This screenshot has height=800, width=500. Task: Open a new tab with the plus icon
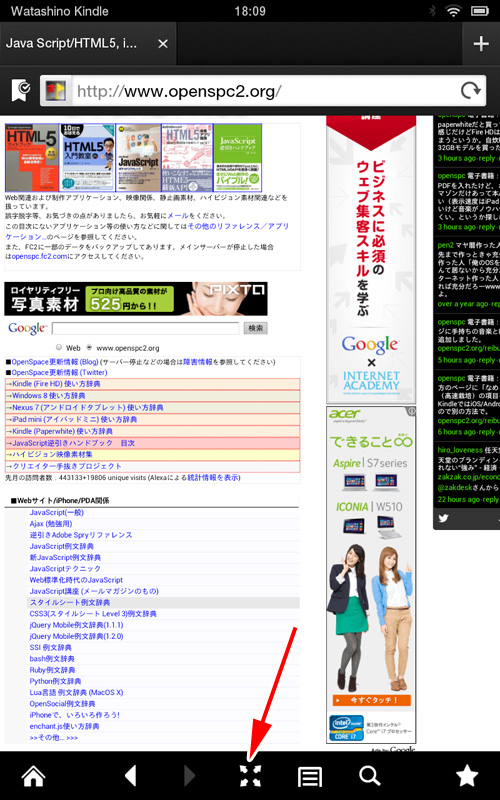(x=481, y=44)
